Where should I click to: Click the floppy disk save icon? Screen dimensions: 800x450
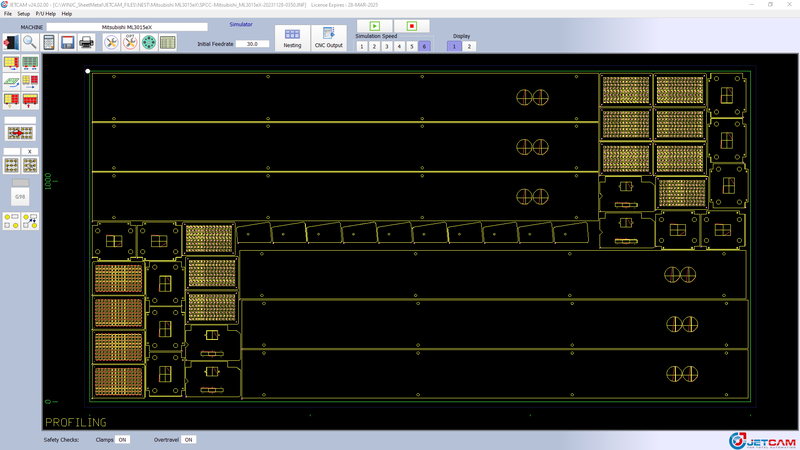(67, 43)
